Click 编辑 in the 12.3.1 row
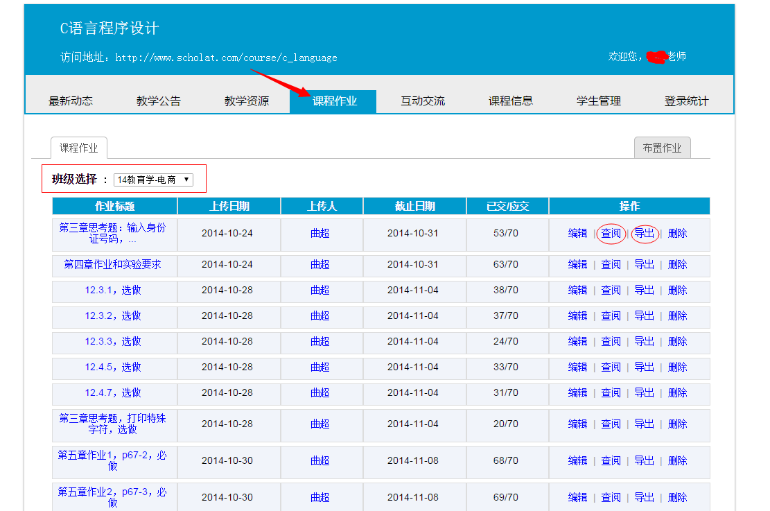Screen dimensions: 770x511 [x=578, y=290]
